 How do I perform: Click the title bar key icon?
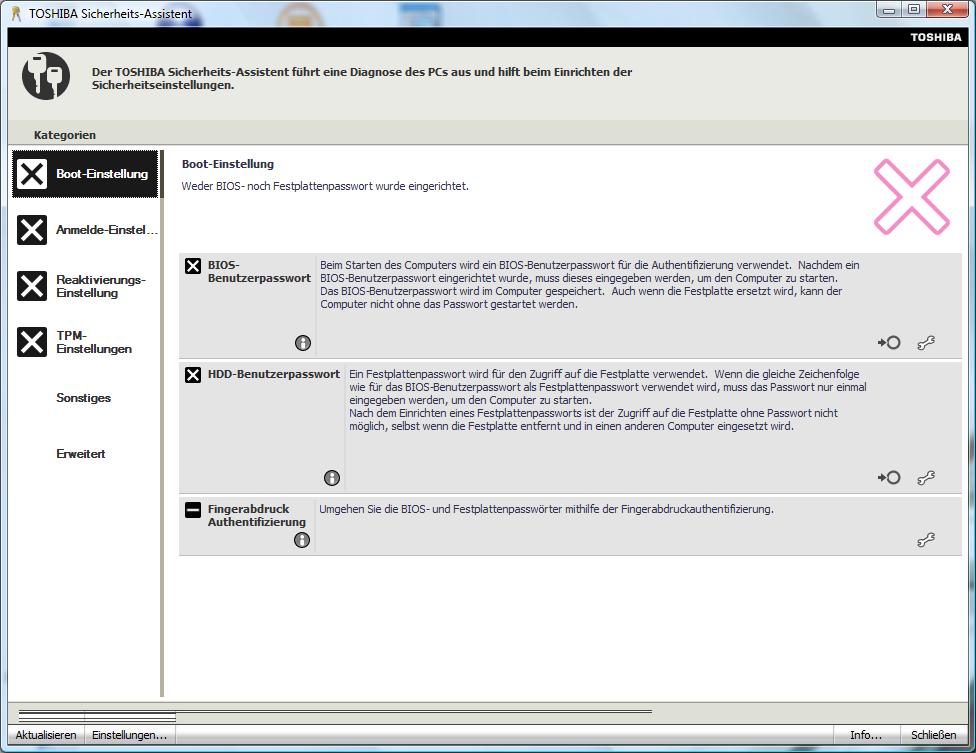tap(17, 13)
